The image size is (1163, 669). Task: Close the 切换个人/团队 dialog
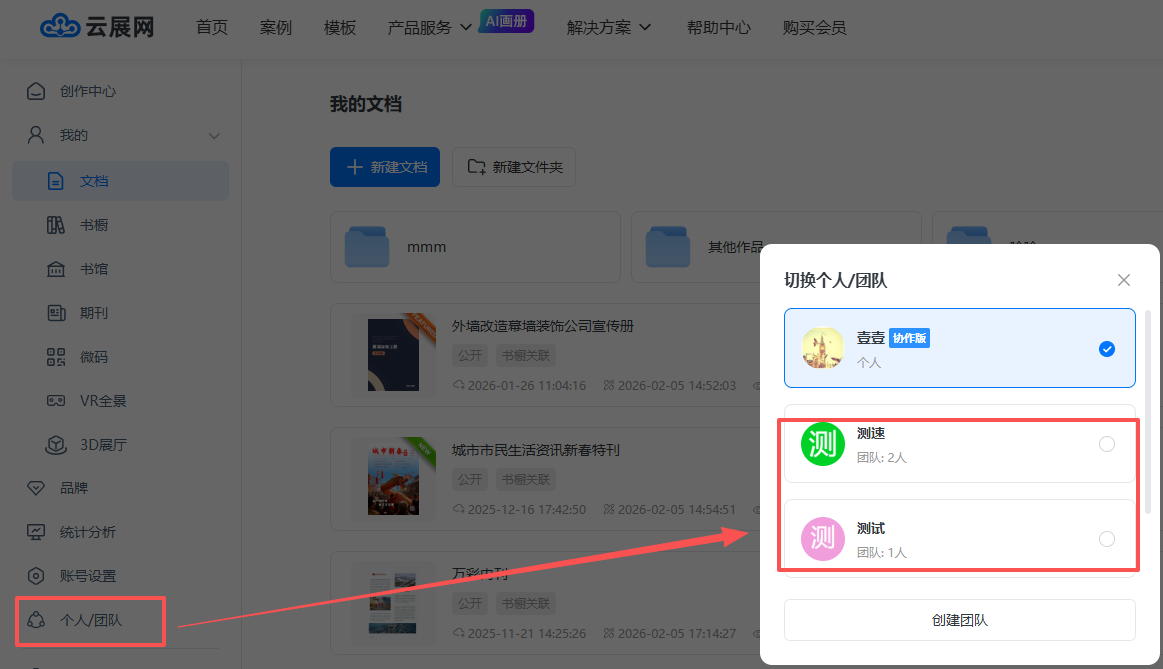(x=1124, y=280)
